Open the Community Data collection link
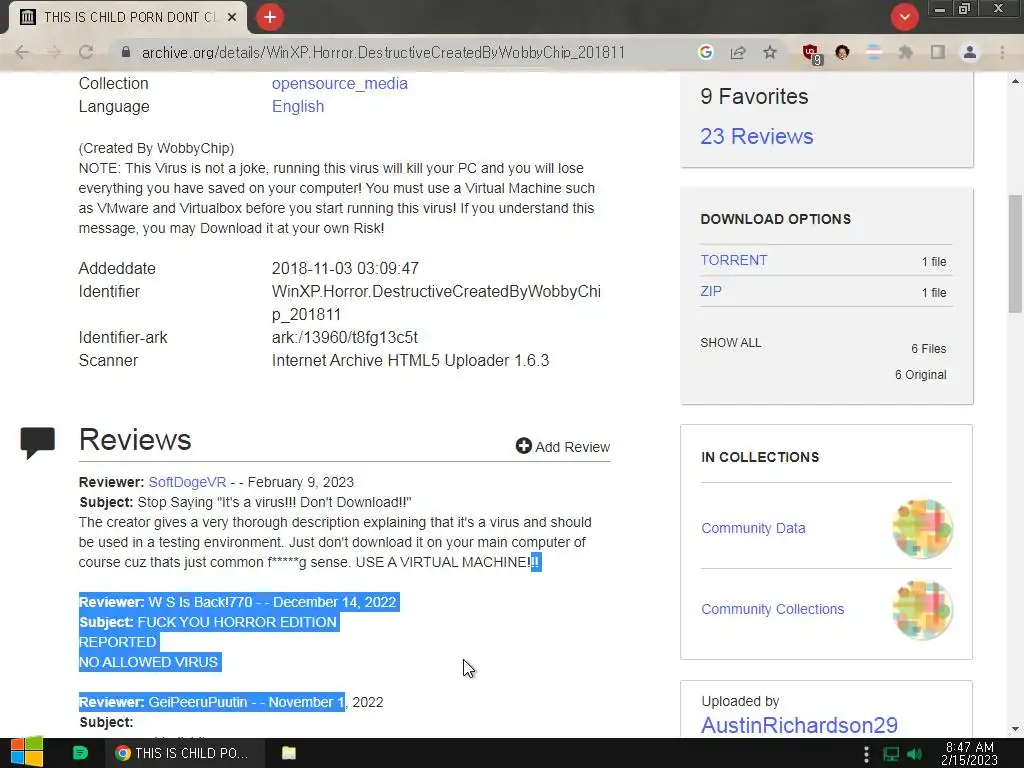 (x=753, y=528)
